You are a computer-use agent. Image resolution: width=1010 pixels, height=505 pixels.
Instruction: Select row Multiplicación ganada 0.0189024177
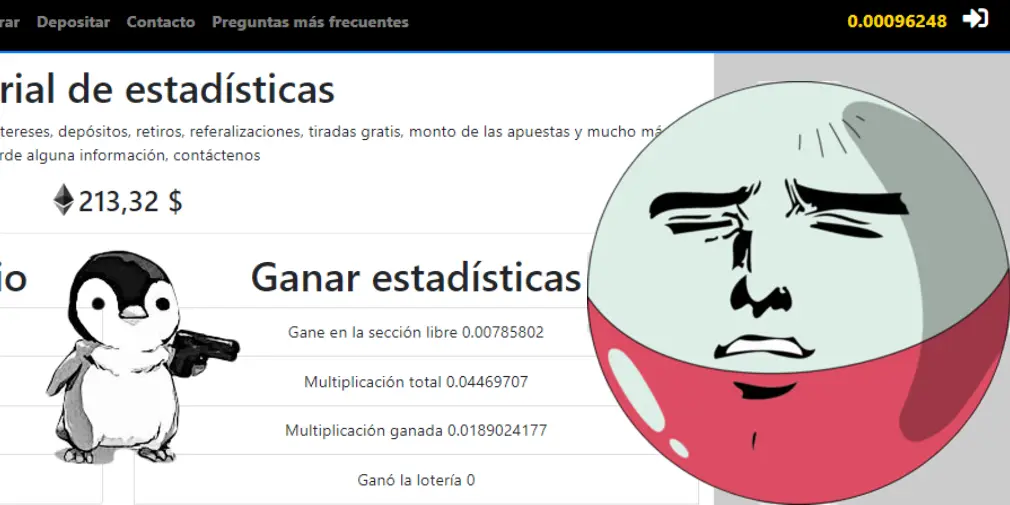pos(416,430)
